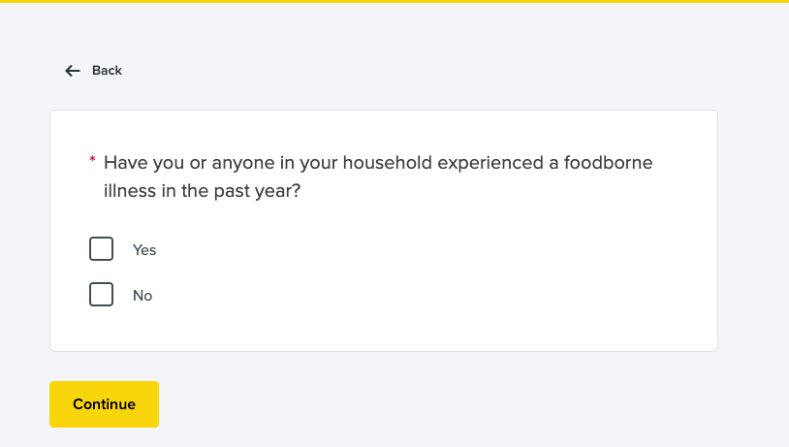
Task: Click the "Yes" option label
Action: 145,250
